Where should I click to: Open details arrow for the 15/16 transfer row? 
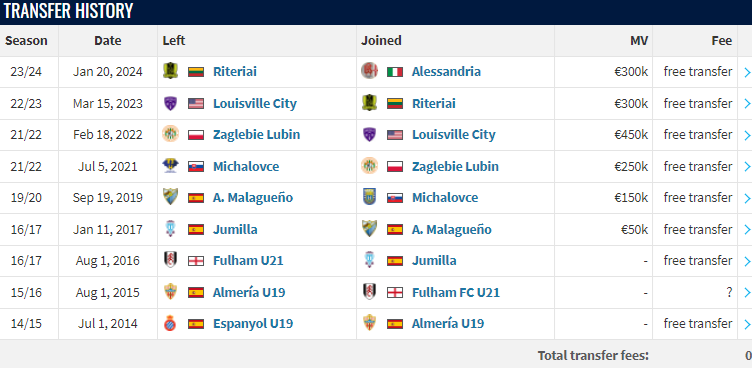747,292
